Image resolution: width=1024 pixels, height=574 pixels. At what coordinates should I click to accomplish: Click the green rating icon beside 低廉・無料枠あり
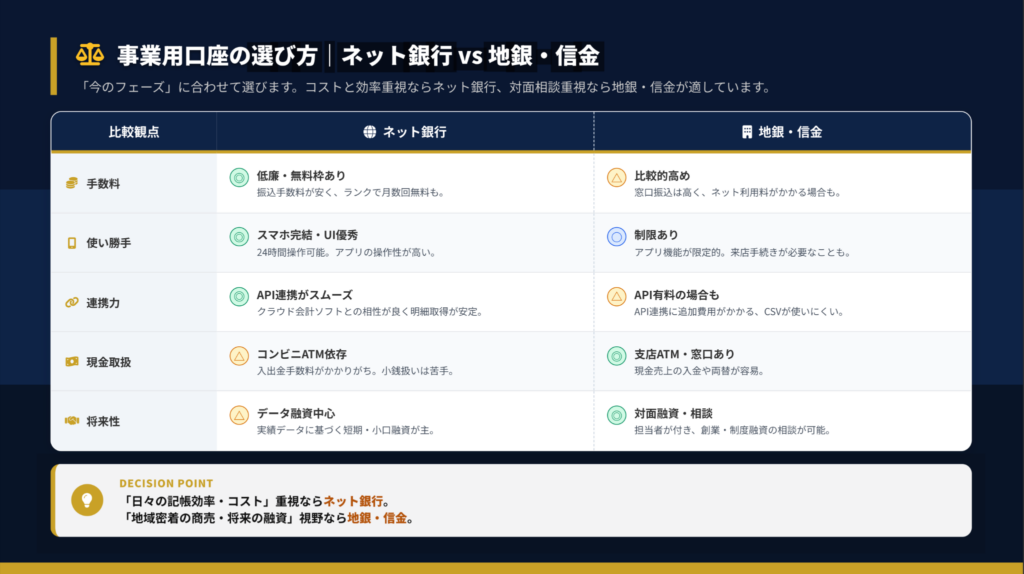point(239,178)
